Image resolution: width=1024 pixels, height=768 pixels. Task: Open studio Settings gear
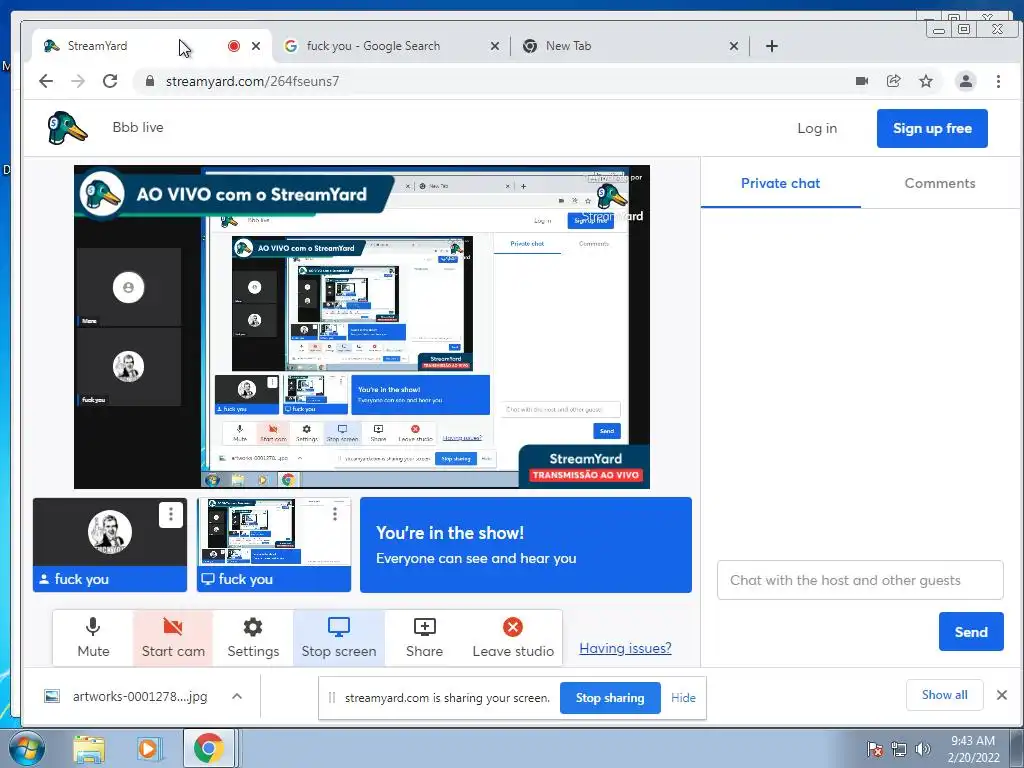(253, 638)
